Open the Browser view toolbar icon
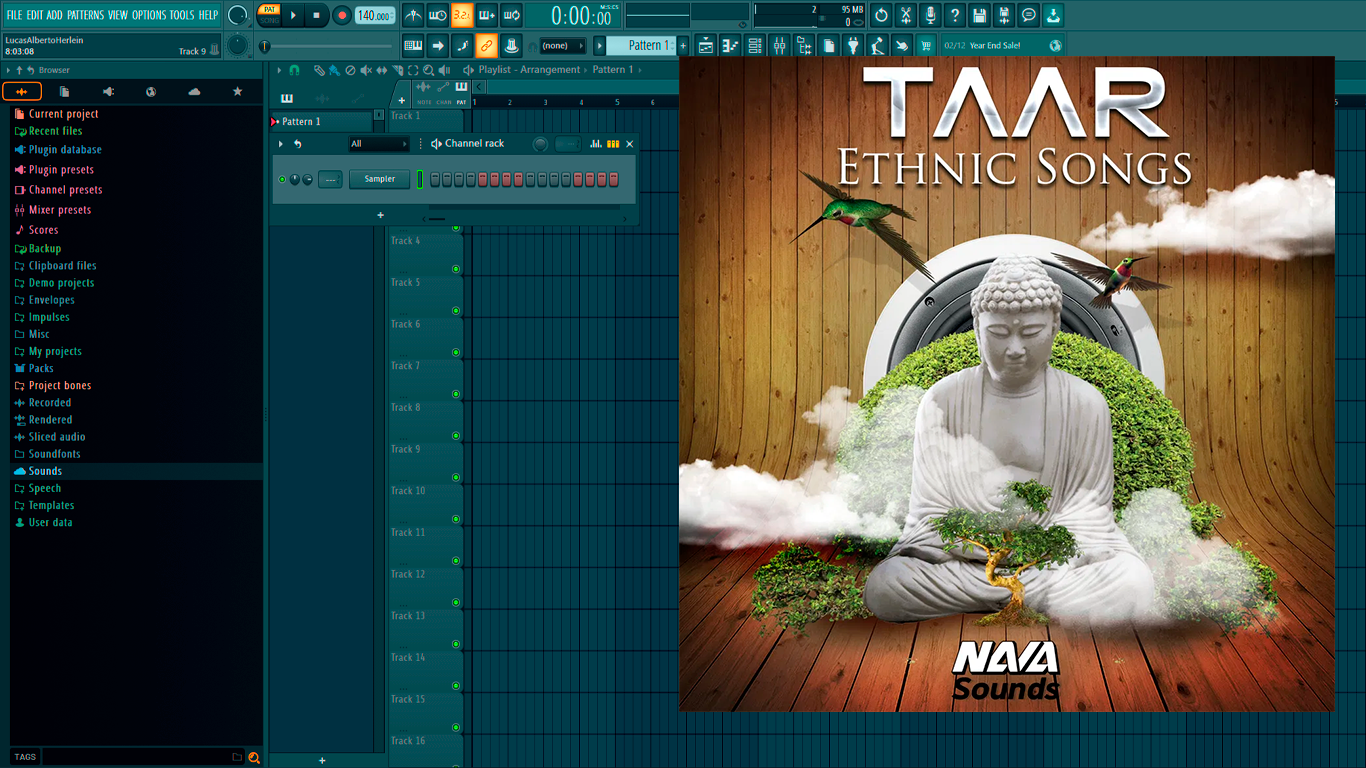Screen dimensions: 1366x768 pyautogui.click(x=804, y=45)
